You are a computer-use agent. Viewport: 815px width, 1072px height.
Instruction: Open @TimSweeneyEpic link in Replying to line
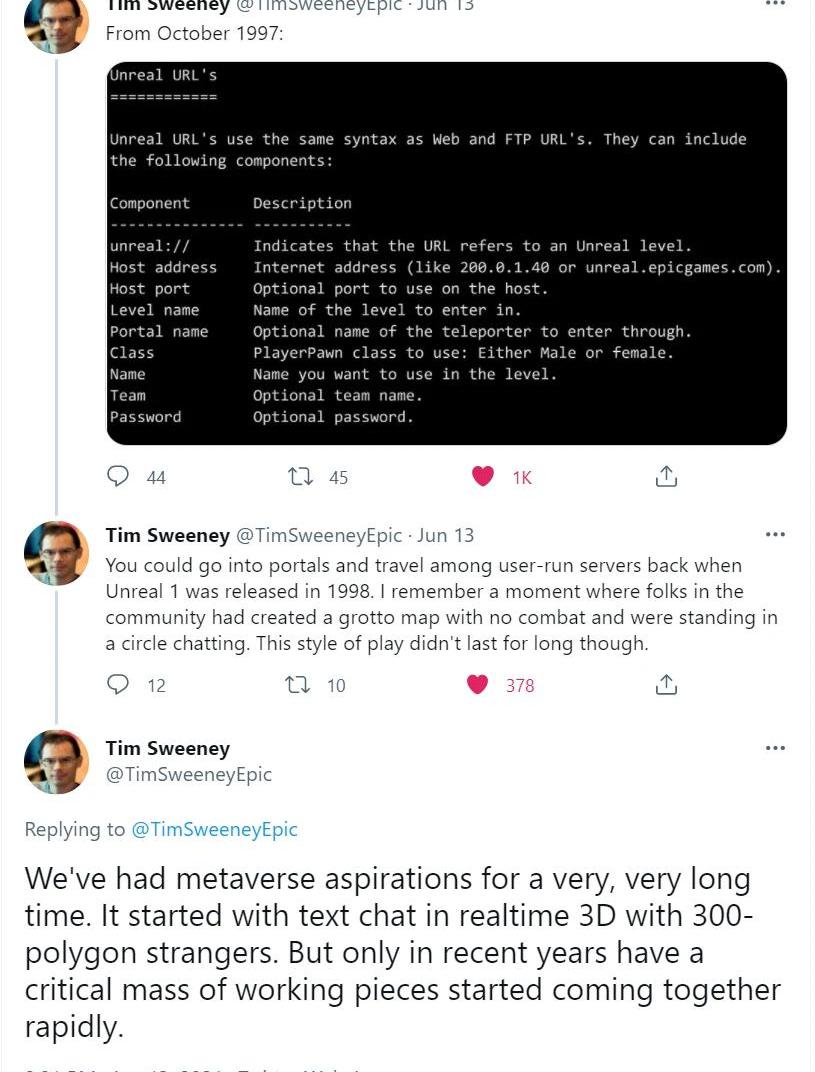[x=214, y=829]
